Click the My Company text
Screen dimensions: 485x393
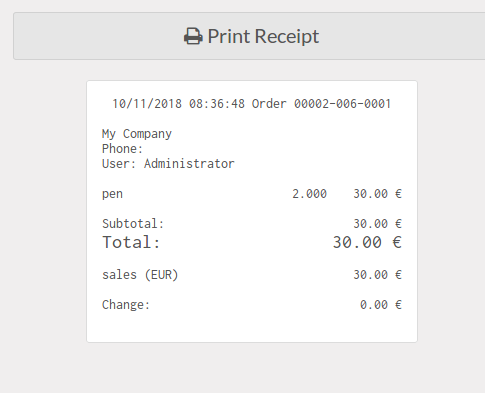click(137, 134)
